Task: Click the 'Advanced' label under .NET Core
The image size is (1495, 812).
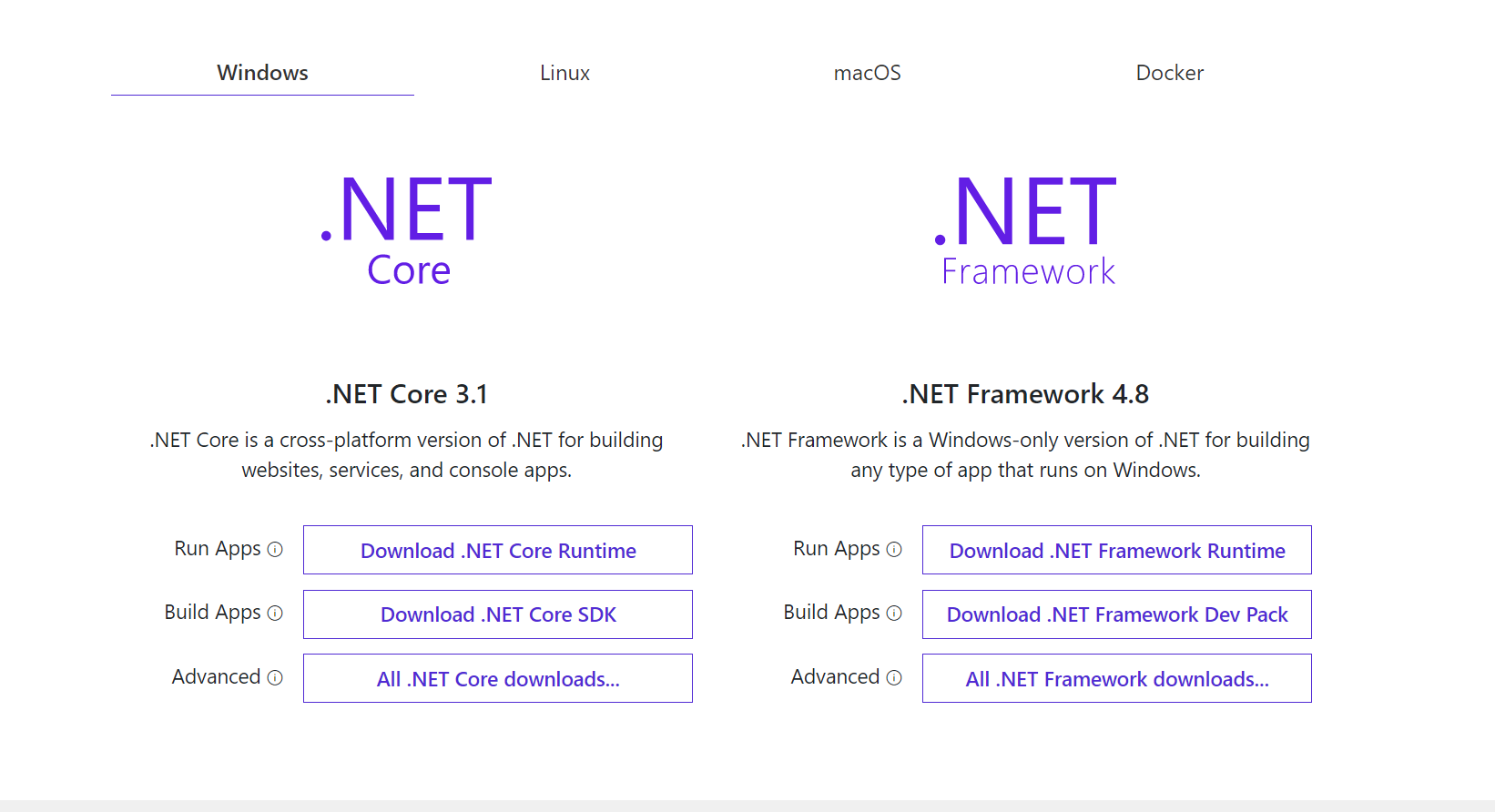Action: click(x=217, y=677)
